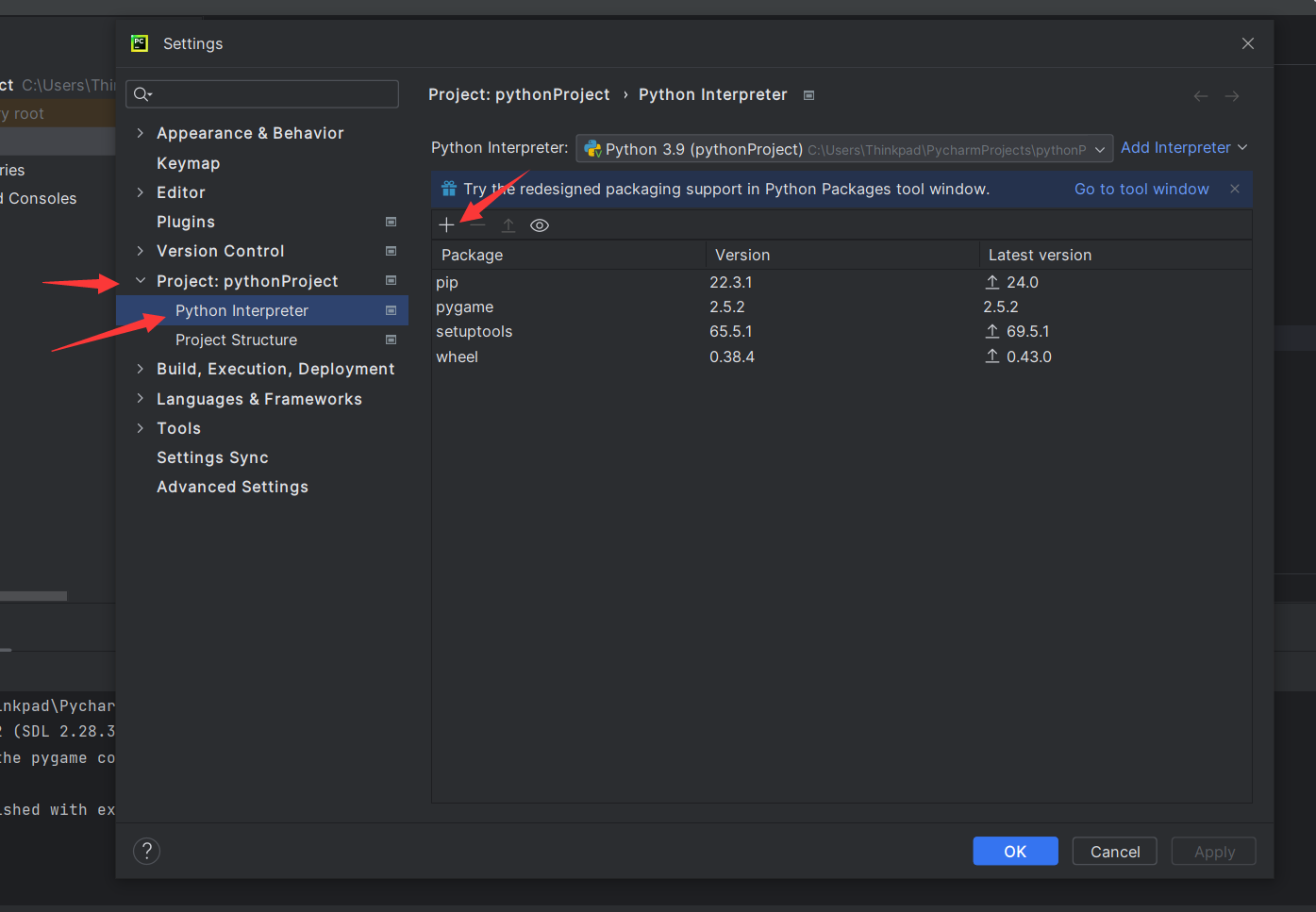Expand the Tools section

[141, 428]
